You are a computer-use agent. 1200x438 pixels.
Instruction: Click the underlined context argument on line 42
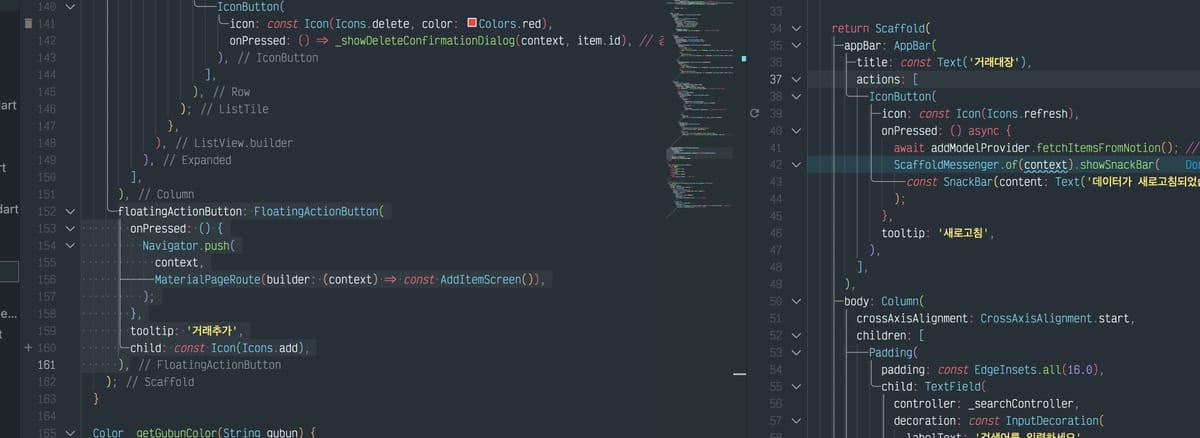coord(1048,164)
